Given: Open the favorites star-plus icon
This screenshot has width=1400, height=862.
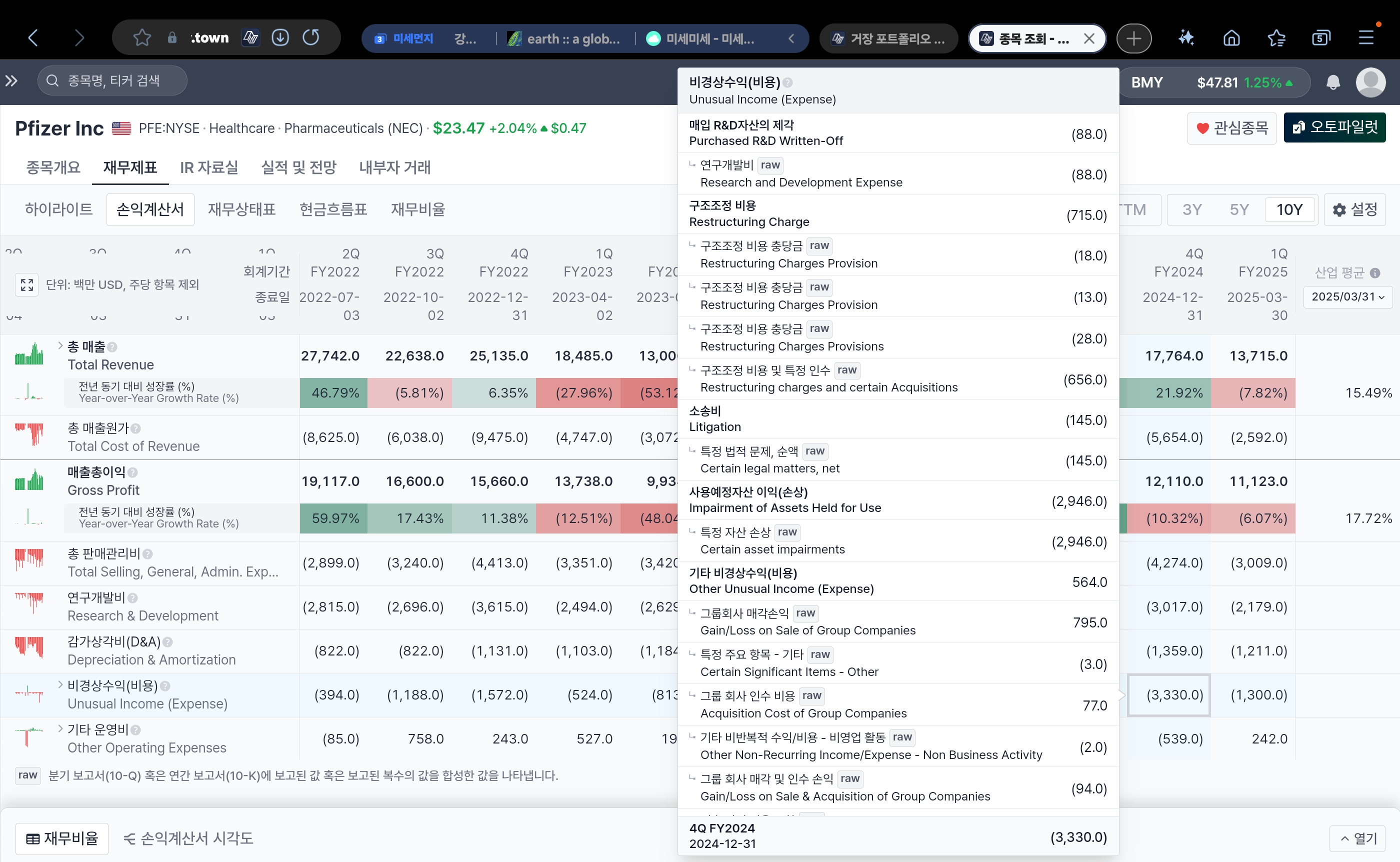Looking at the screenshot, I should 1276,38.
